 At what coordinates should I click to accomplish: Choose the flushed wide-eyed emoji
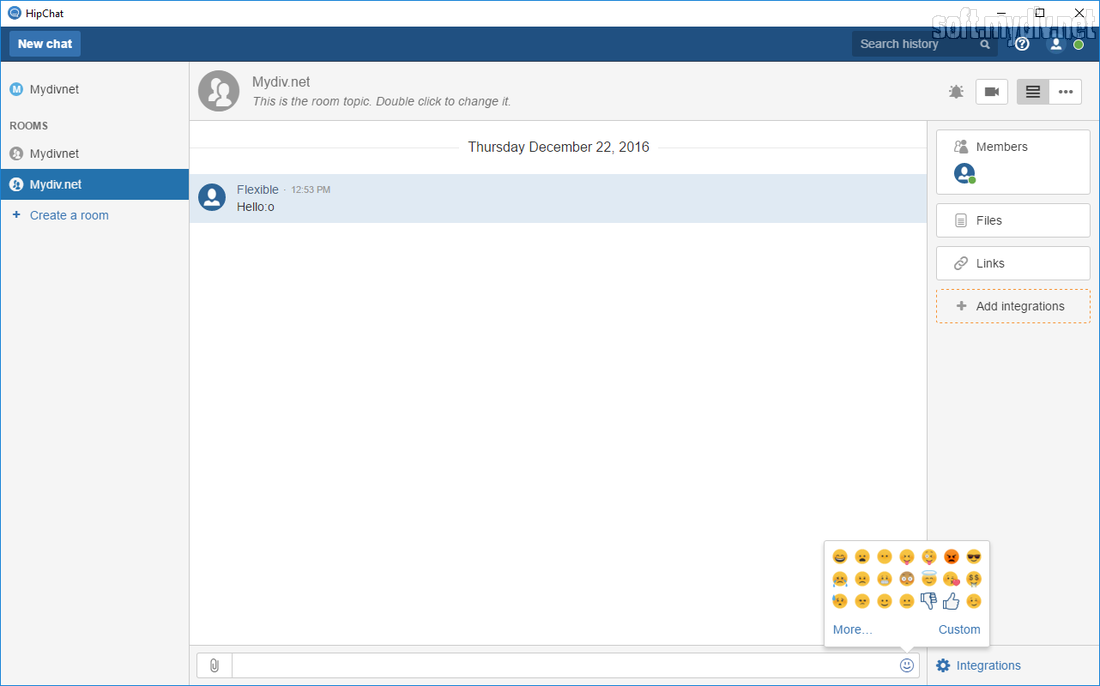tap(907, 579)
